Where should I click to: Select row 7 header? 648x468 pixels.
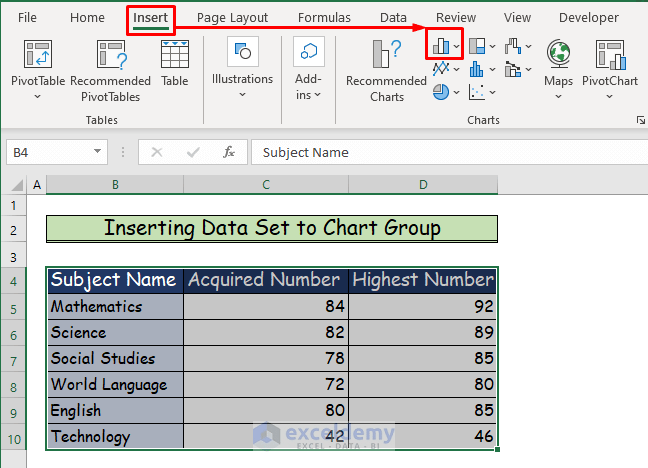14,361
